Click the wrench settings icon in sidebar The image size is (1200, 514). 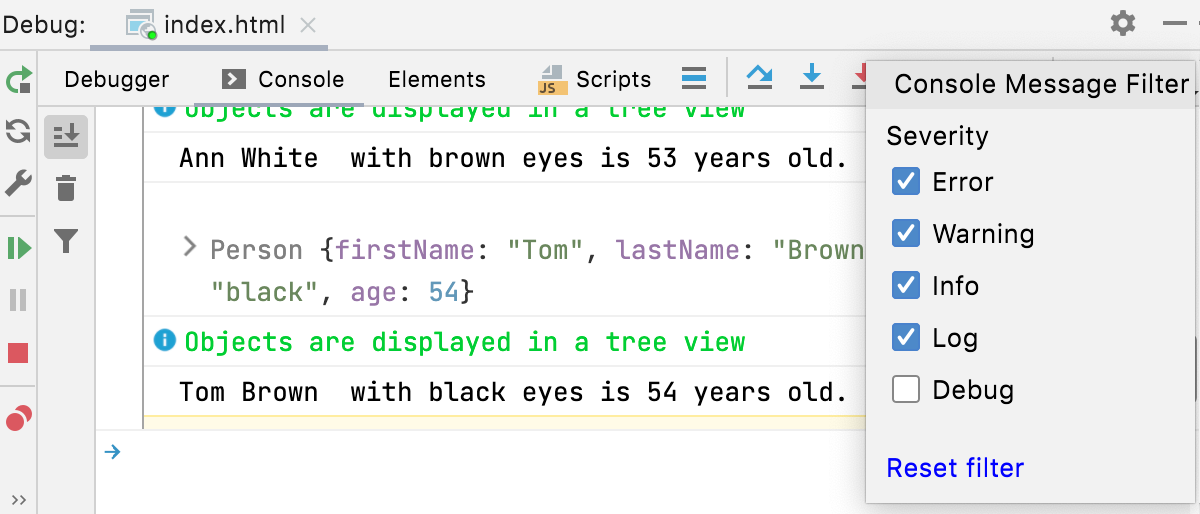coord(19,184)
